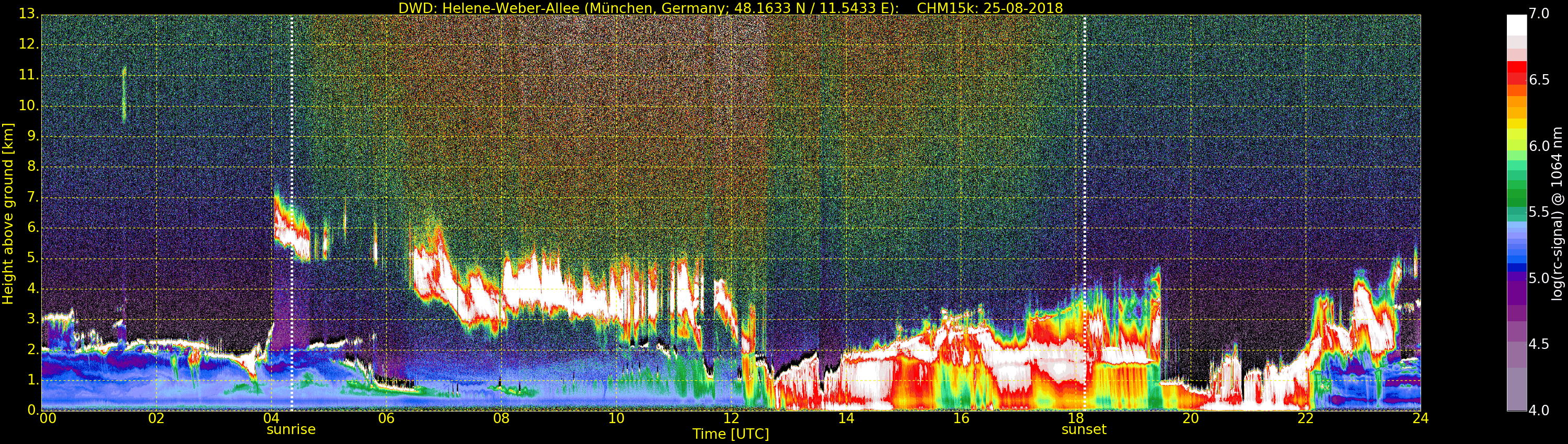Click the '3.' height axis tick label
Image resolution: width=1568 pixels, height=444 pixels.
(x=32, y=319)
